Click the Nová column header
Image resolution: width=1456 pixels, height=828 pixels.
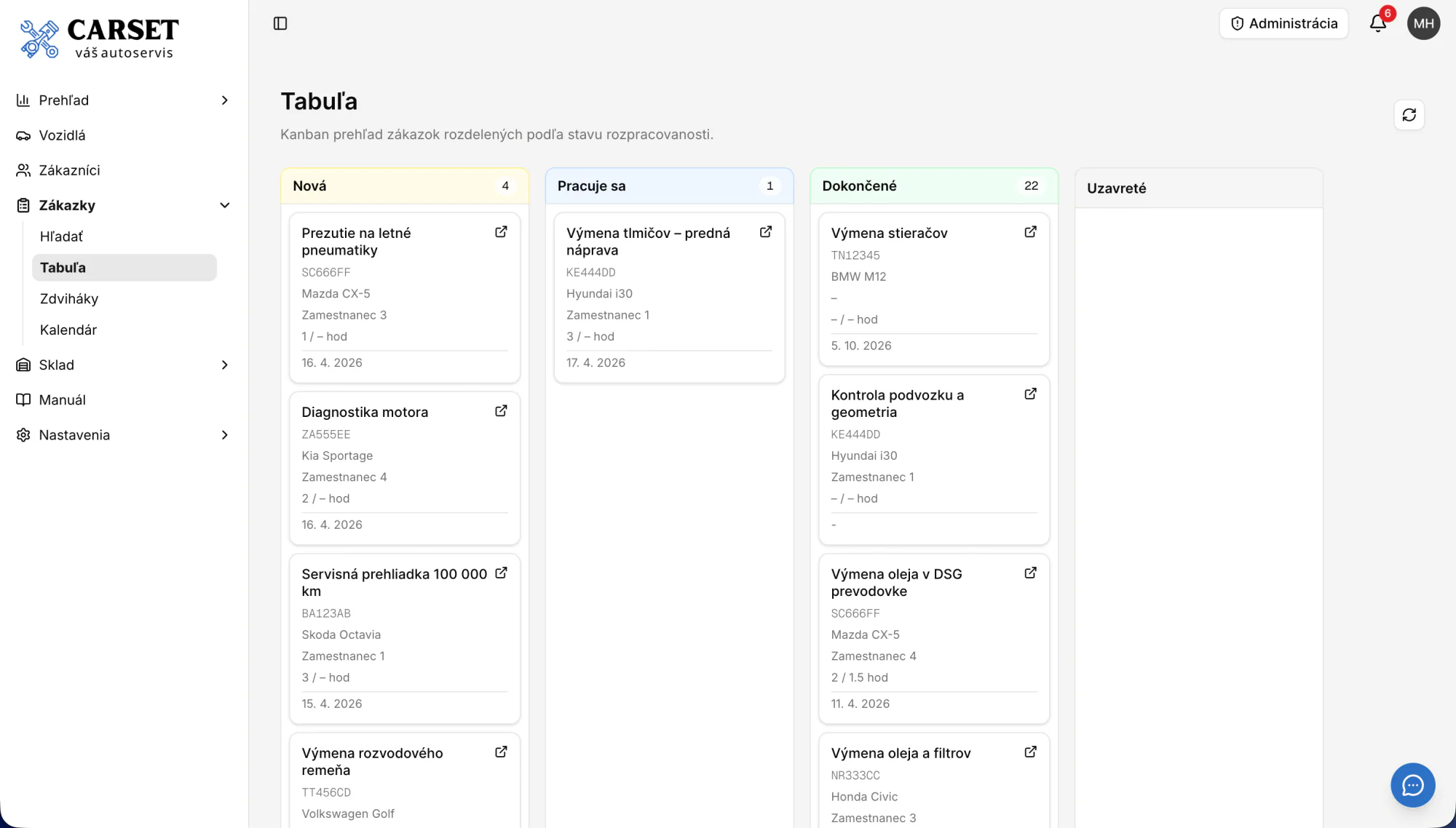pos(404,186)
